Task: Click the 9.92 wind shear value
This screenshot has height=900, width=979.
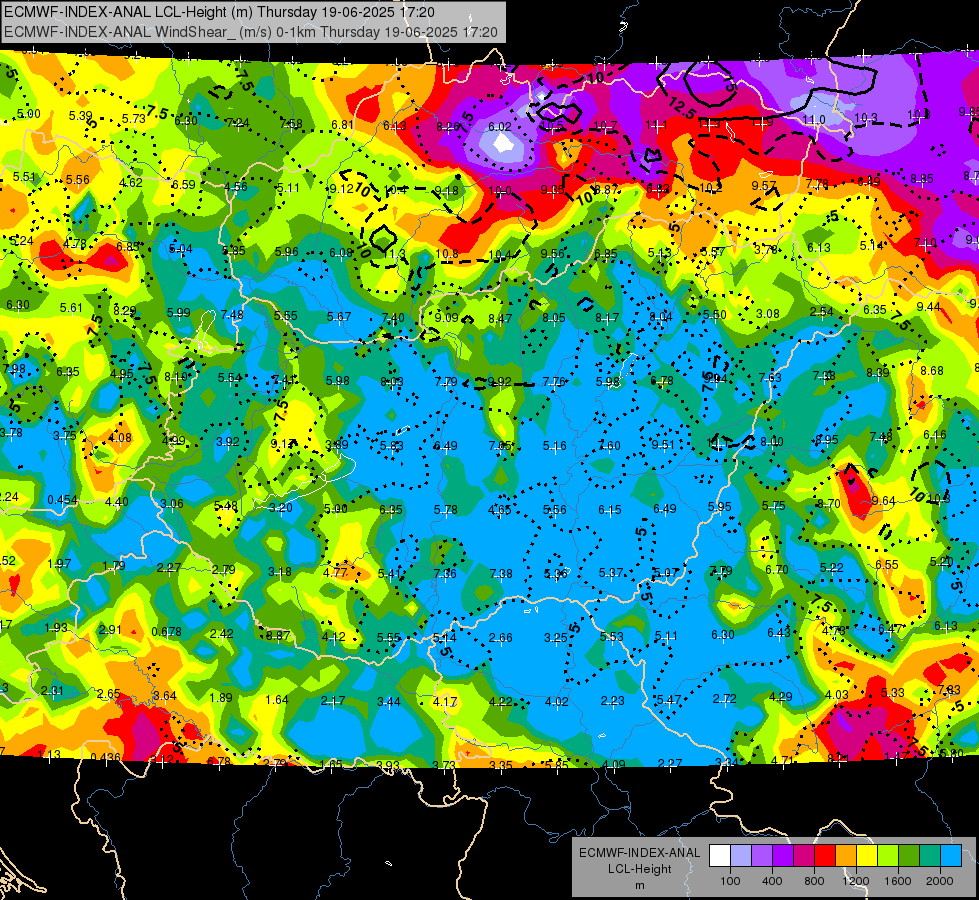Action: point(499,382)
